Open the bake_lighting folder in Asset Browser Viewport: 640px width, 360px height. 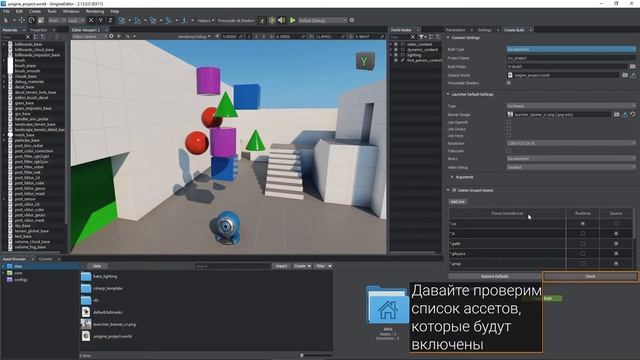point(99,276)
